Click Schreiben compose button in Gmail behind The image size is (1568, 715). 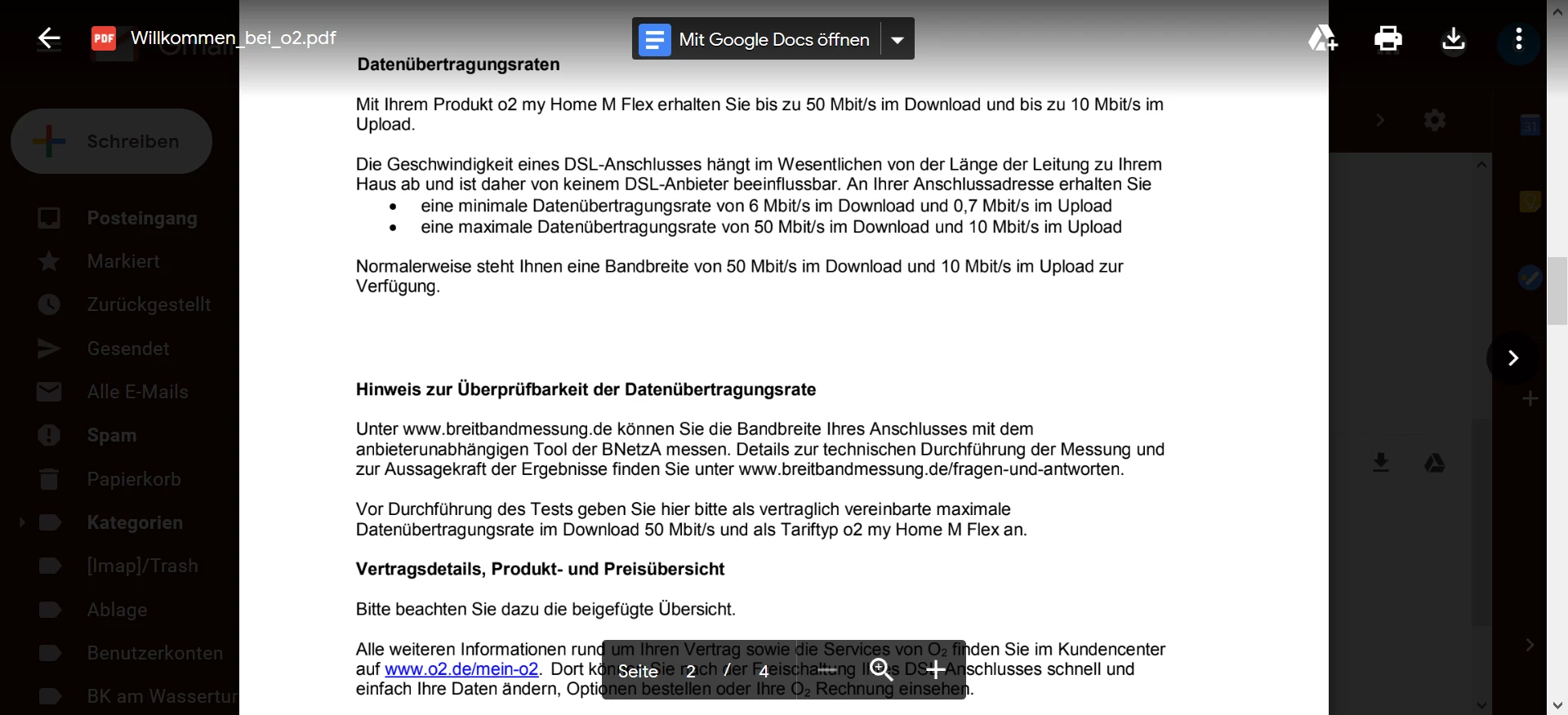112,141
